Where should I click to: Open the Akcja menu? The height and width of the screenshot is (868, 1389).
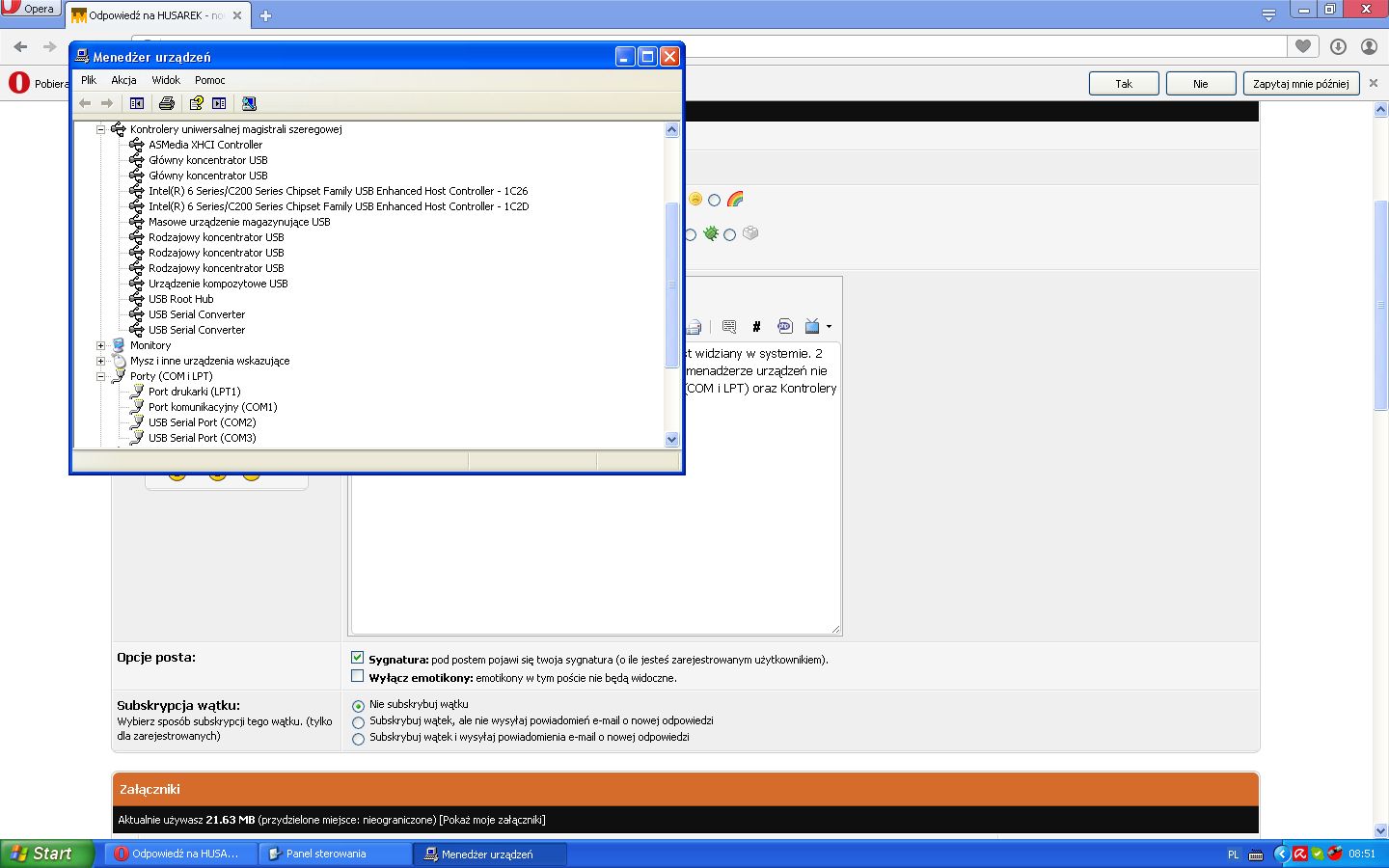click(x=123, y=80)
